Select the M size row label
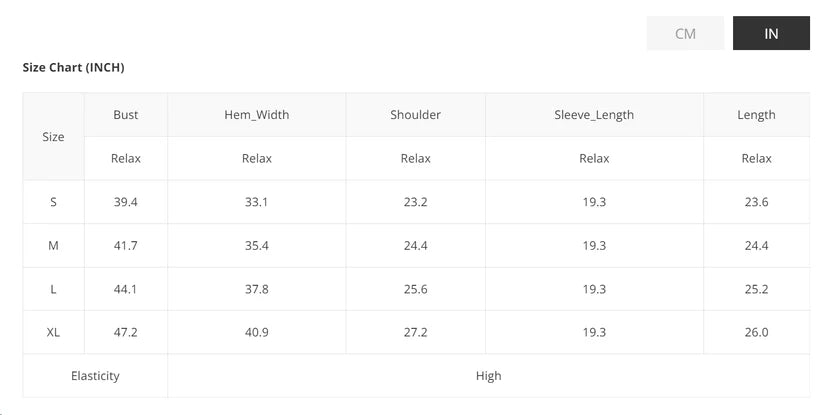The height and width of the screenshot is (415, 823). [x=54, y=246]
